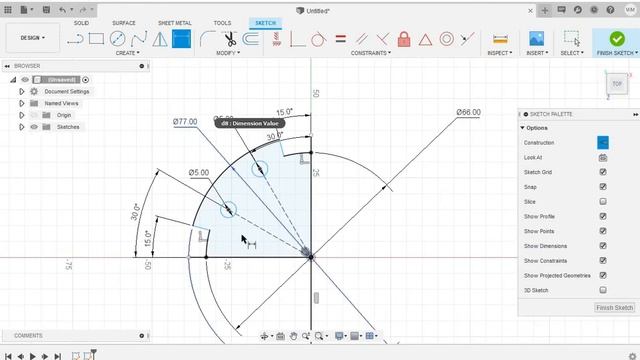Toggle the Show Dimensions checkbox

point(603,246)
